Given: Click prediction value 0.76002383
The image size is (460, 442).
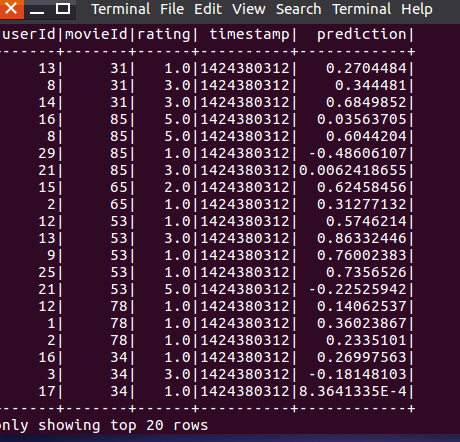Looking at the screenshot, I should tap(362, 256).
